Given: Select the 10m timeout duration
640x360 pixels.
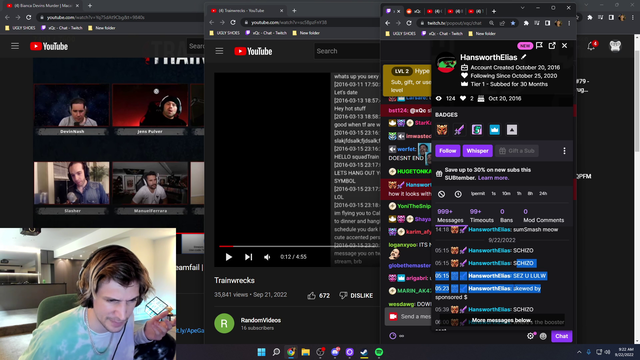Looking at the screenshot, I should (x=506, y=193).
